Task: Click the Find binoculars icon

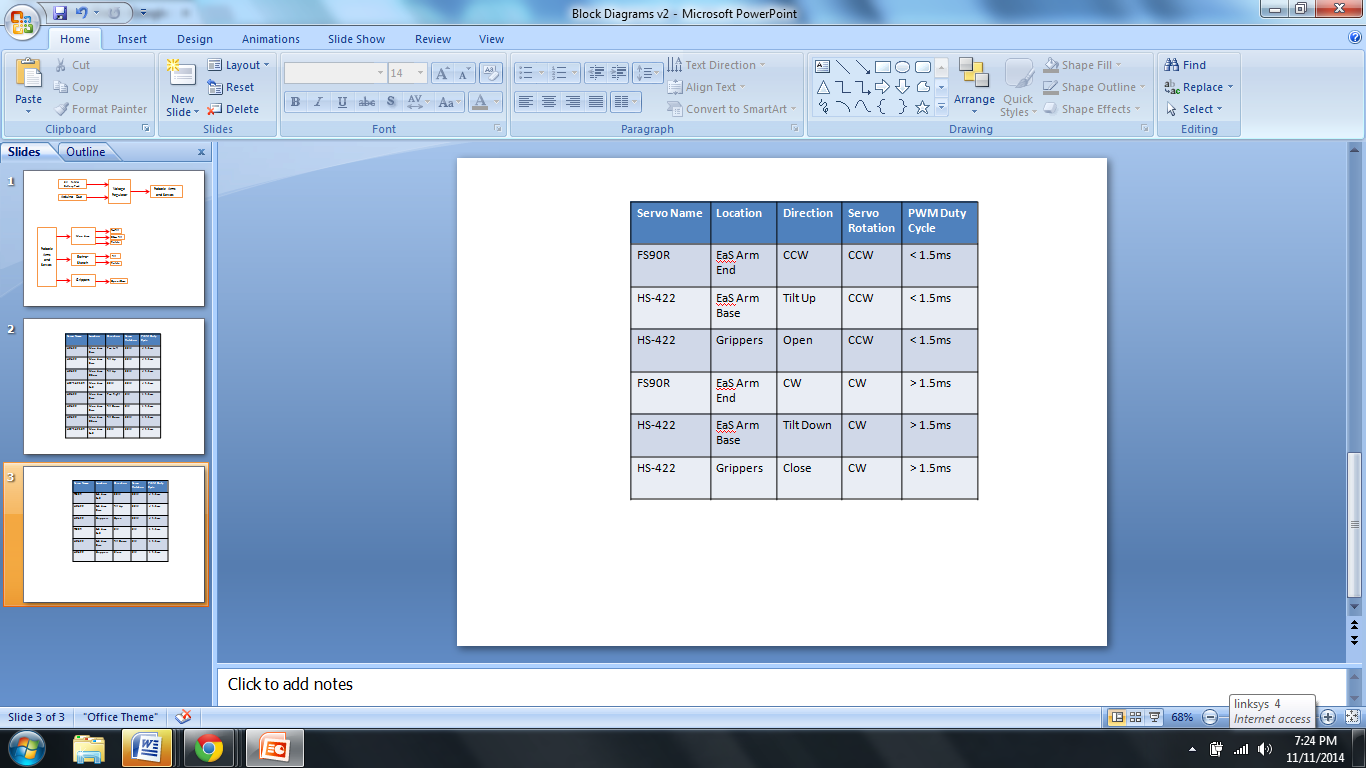Action: click(1172, 65)
